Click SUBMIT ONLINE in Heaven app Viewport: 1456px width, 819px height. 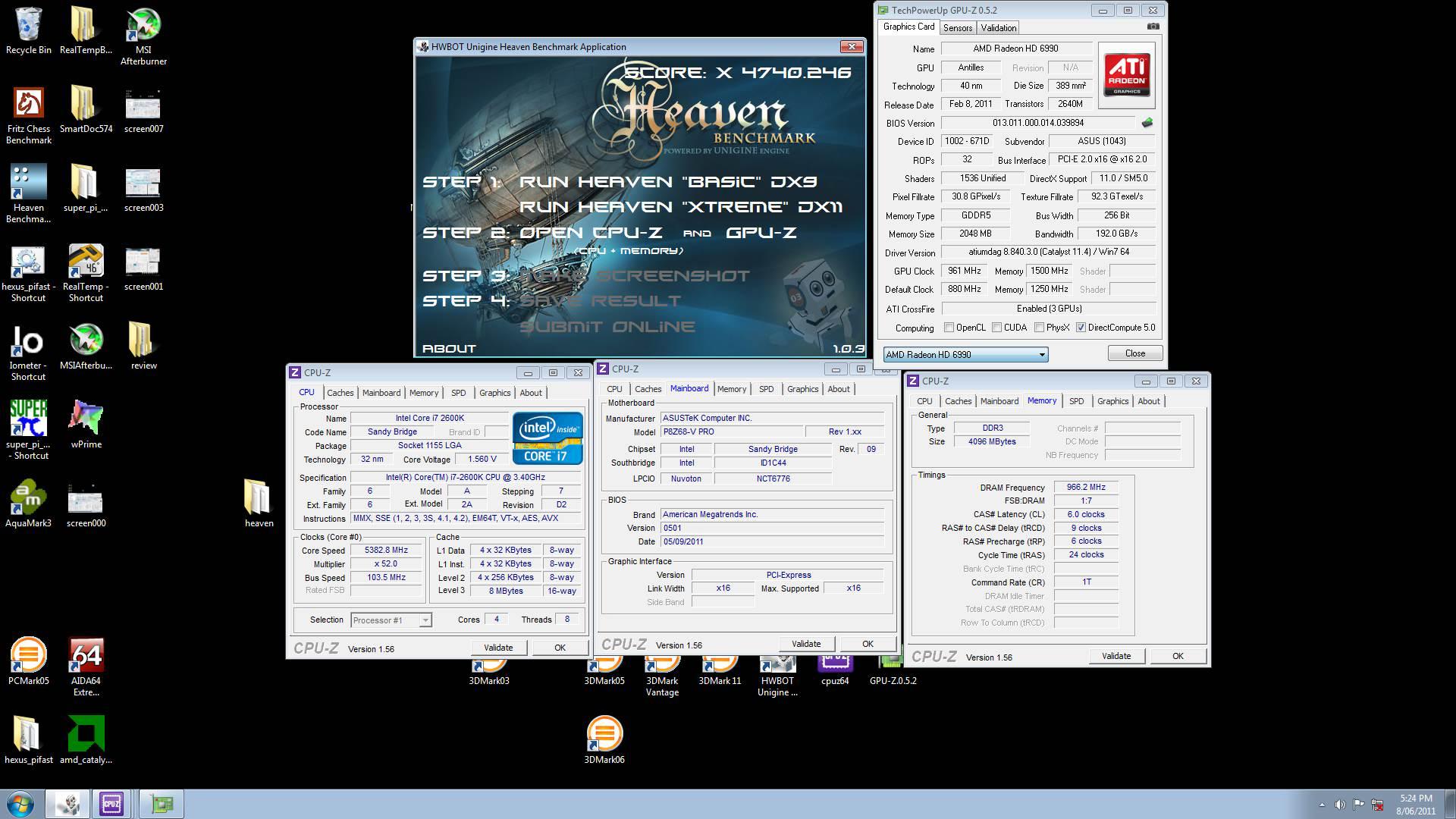[607, 327]
